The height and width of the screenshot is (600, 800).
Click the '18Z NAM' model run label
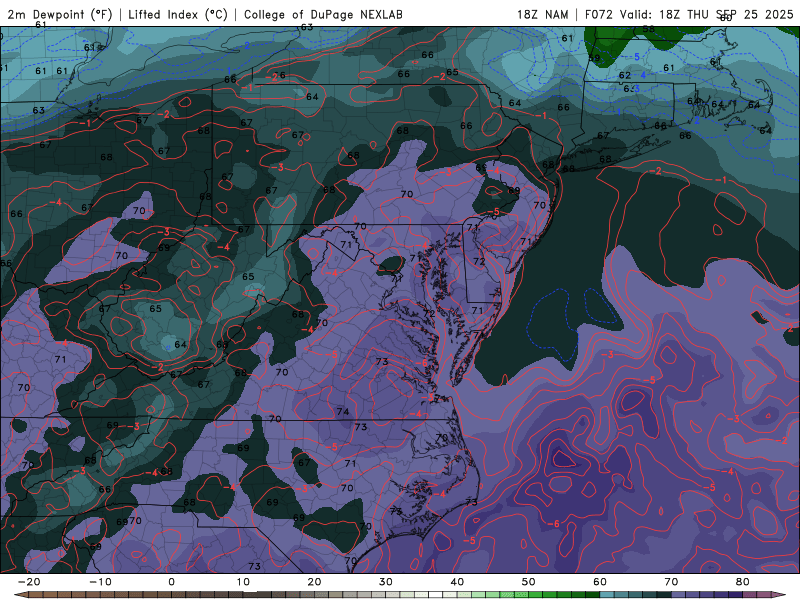(x=542, y=14)
